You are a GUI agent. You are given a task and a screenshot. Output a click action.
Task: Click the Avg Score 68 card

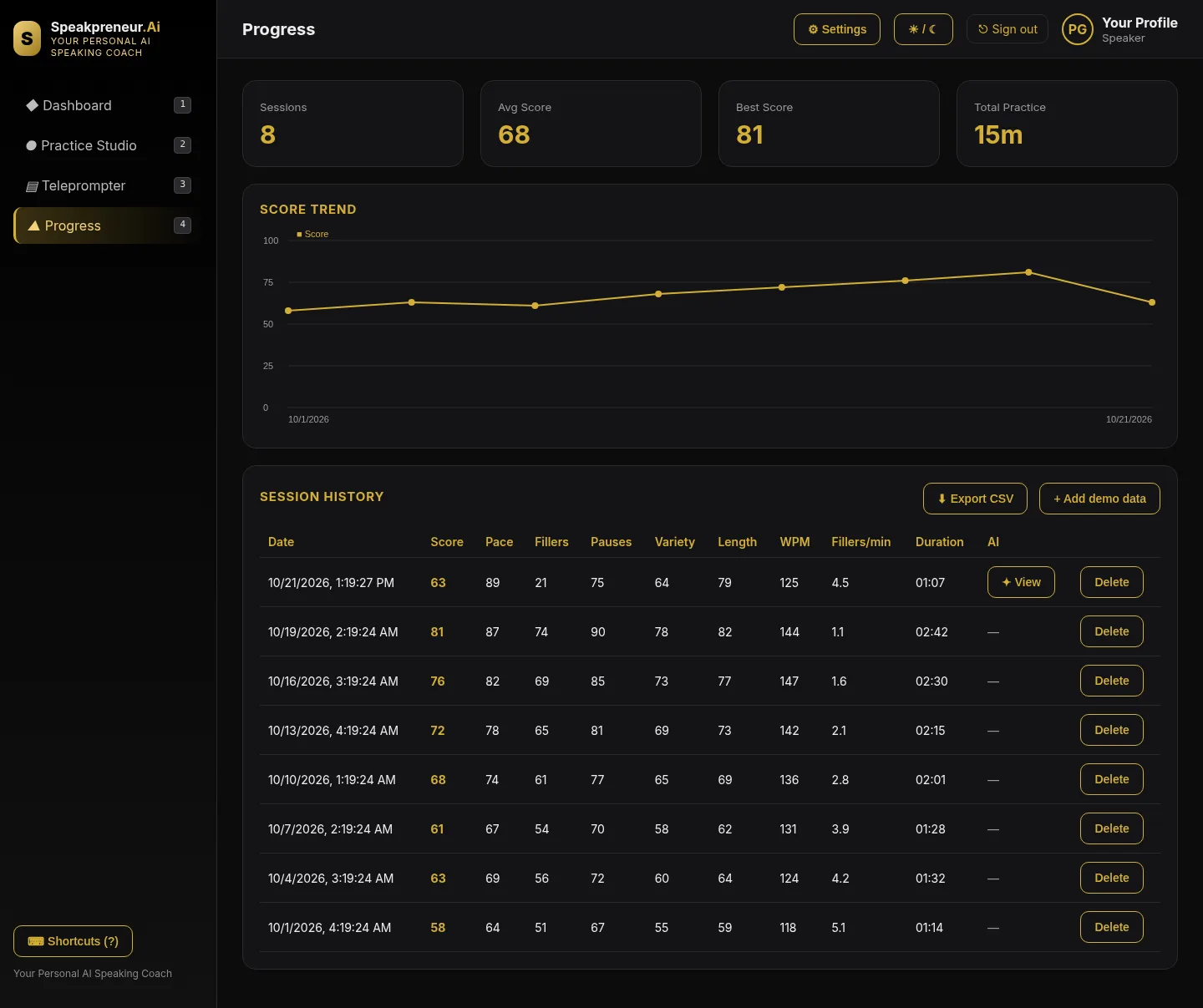tap(591, 124)
